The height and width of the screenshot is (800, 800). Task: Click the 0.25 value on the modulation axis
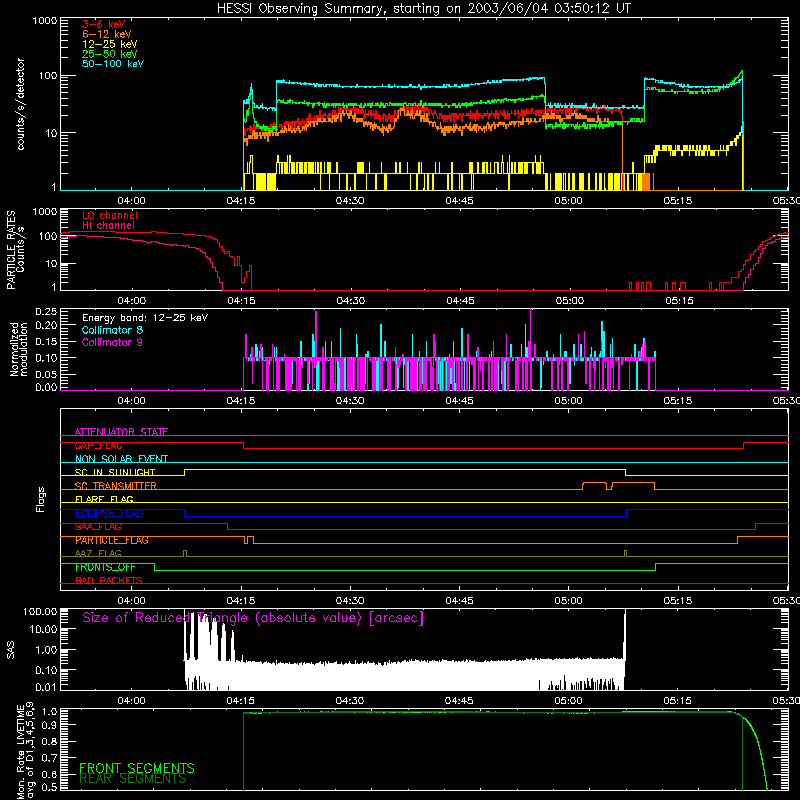click(46, 312)
